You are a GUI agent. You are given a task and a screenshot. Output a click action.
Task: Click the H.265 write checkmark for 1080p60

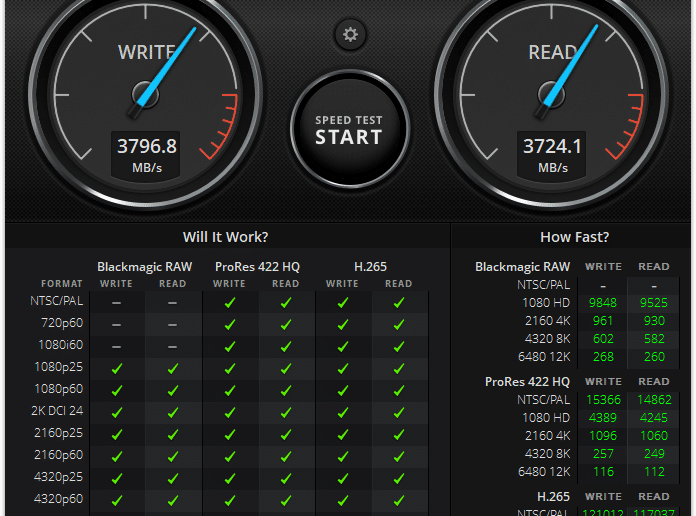coord(343,391)
